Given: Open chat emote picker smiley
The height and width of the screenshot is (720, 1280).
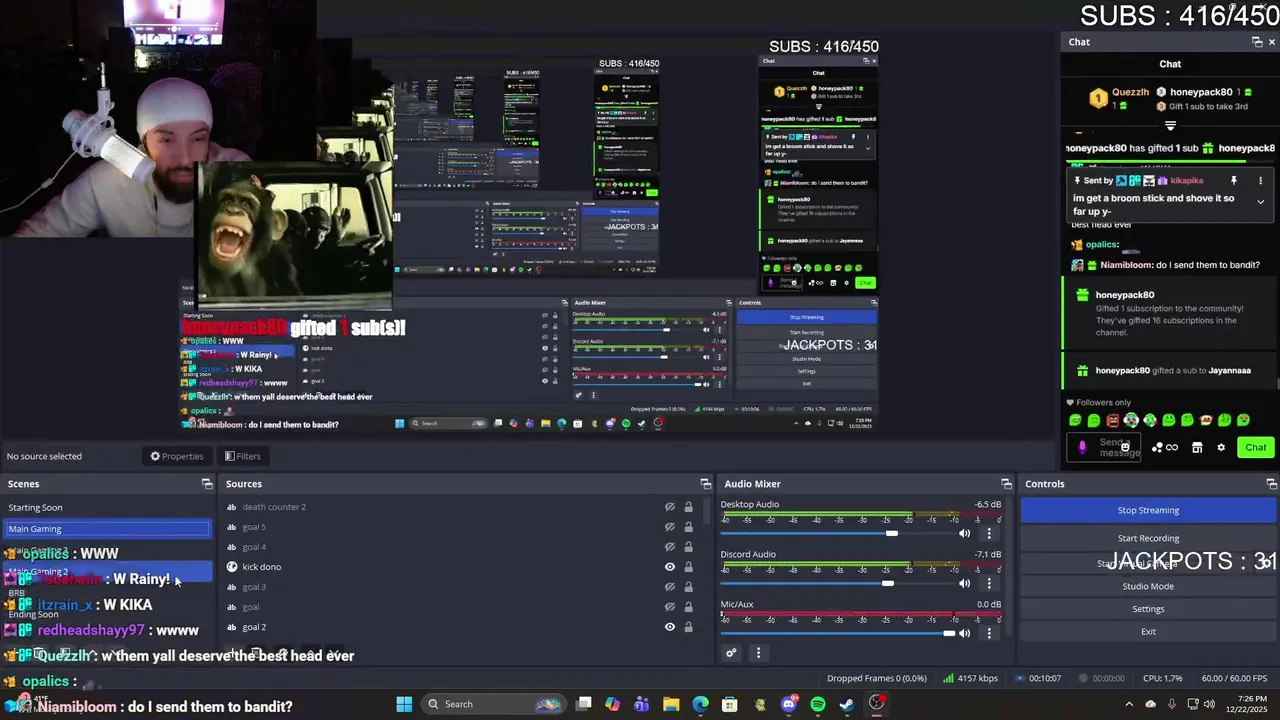Looking at the screenshot, I should tap(1125, 447).
